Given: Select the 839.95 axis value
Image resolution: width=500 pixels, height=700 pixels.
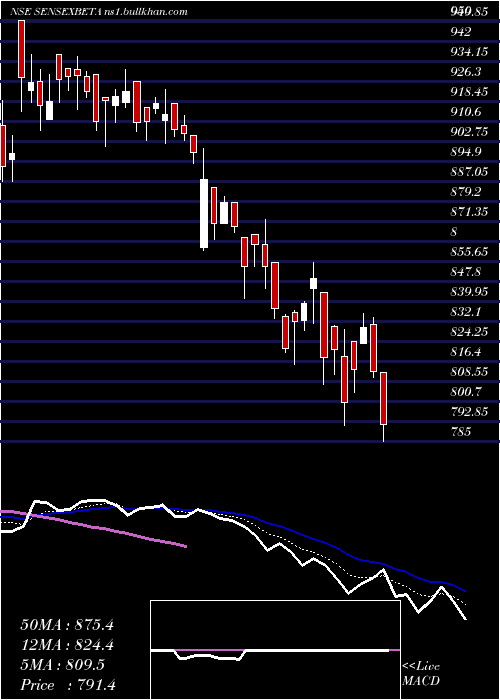Looking at the screenshot, I should click(x=468, y=292).
